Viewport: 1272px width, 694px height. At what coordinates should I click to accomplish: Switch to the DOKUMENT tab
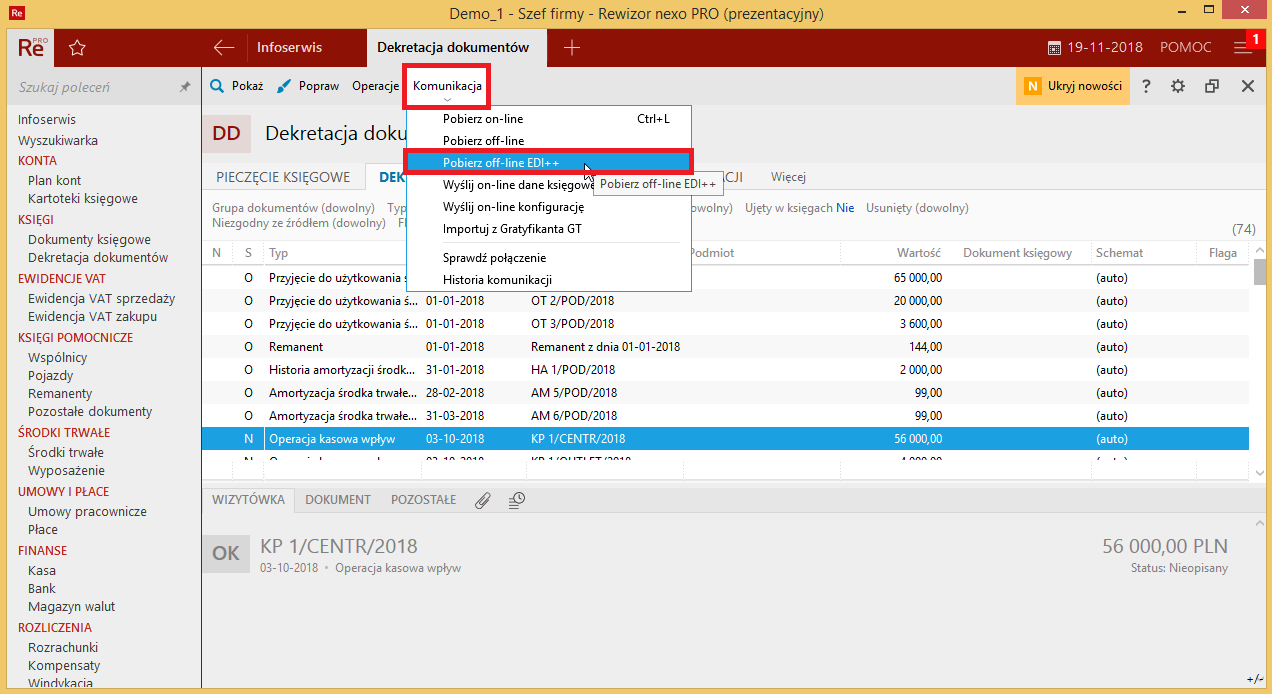(x=340, y=499)
